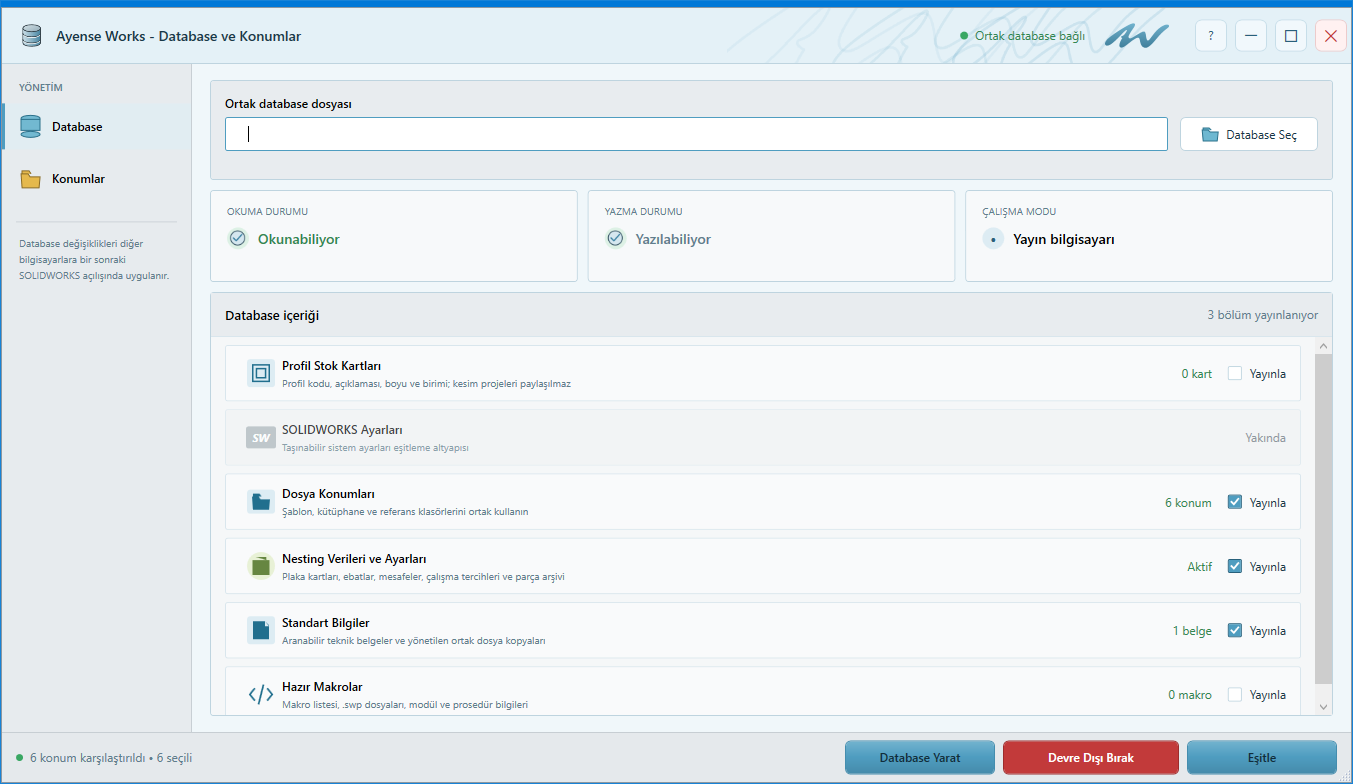Uncheck Yayınla for Standart Bilgiler
Screen dimensions: 1353x784
[1235, 630]
